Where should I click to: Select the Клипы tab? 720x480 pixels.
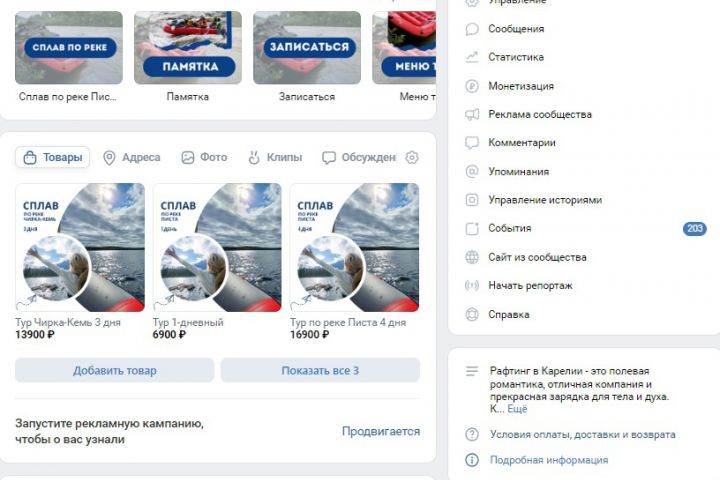pyautogui.click(x=275, y=158)
